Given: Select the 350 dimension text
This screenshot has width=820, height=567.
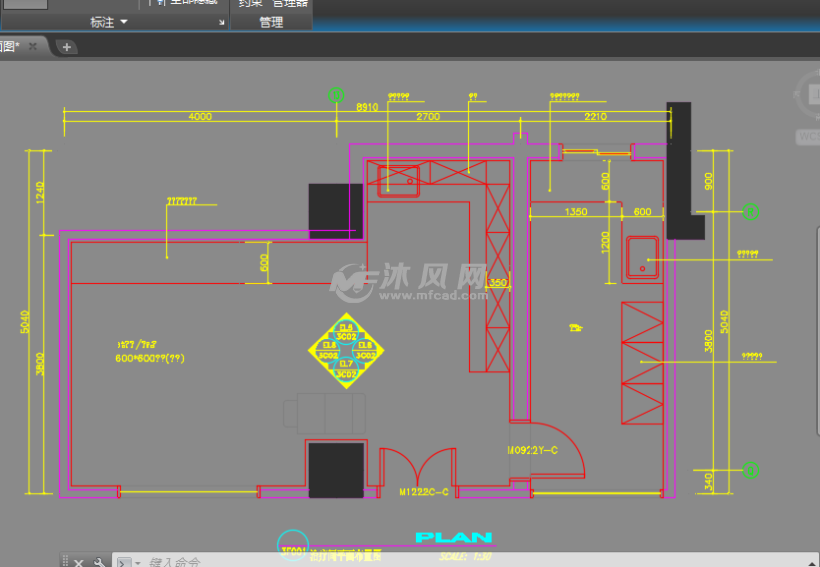Looking at the screenshot, I should [x=498, y=282].
